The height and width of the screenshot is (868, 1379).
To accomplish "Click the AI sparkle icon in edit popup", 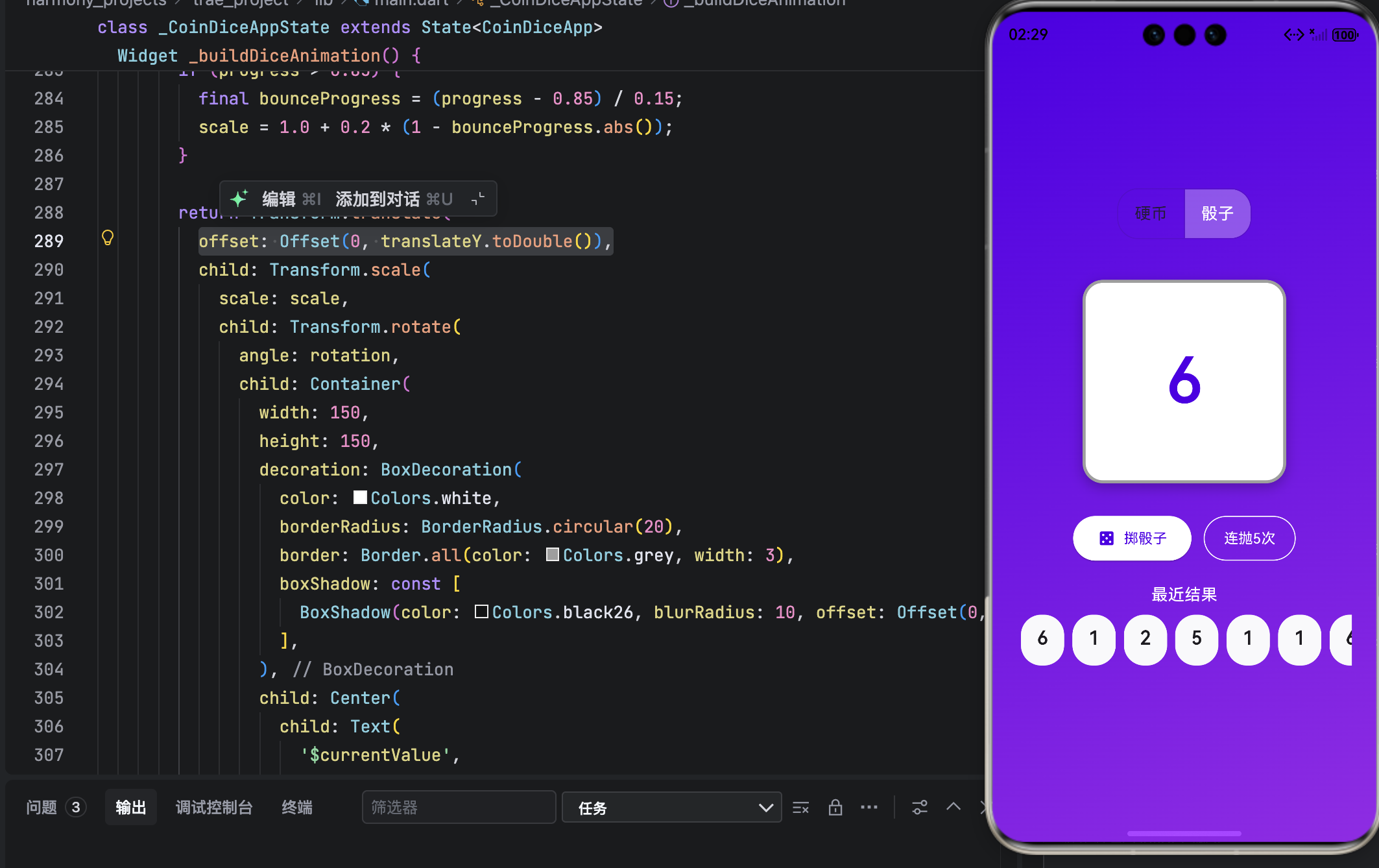I will 239,199.
